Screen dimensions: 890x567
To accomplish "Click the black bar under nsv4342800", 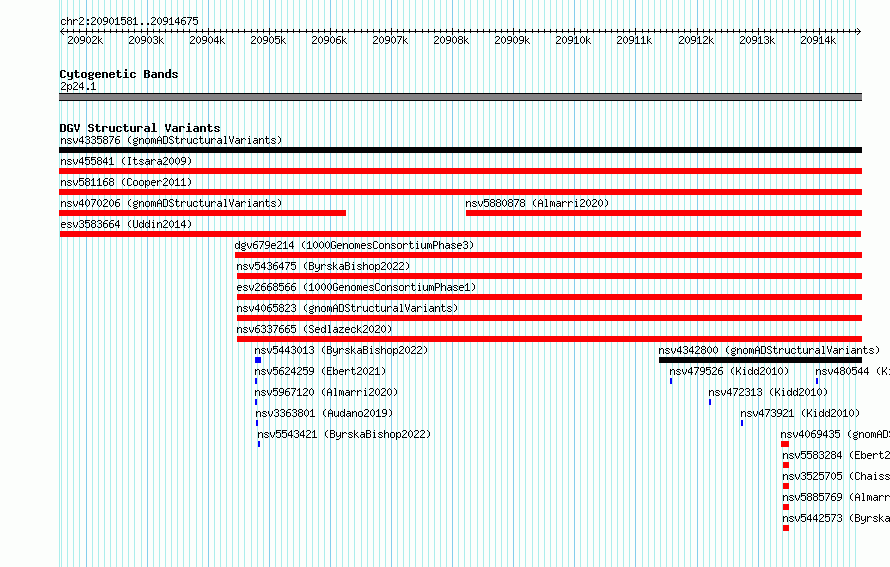I will click(761, 360).
